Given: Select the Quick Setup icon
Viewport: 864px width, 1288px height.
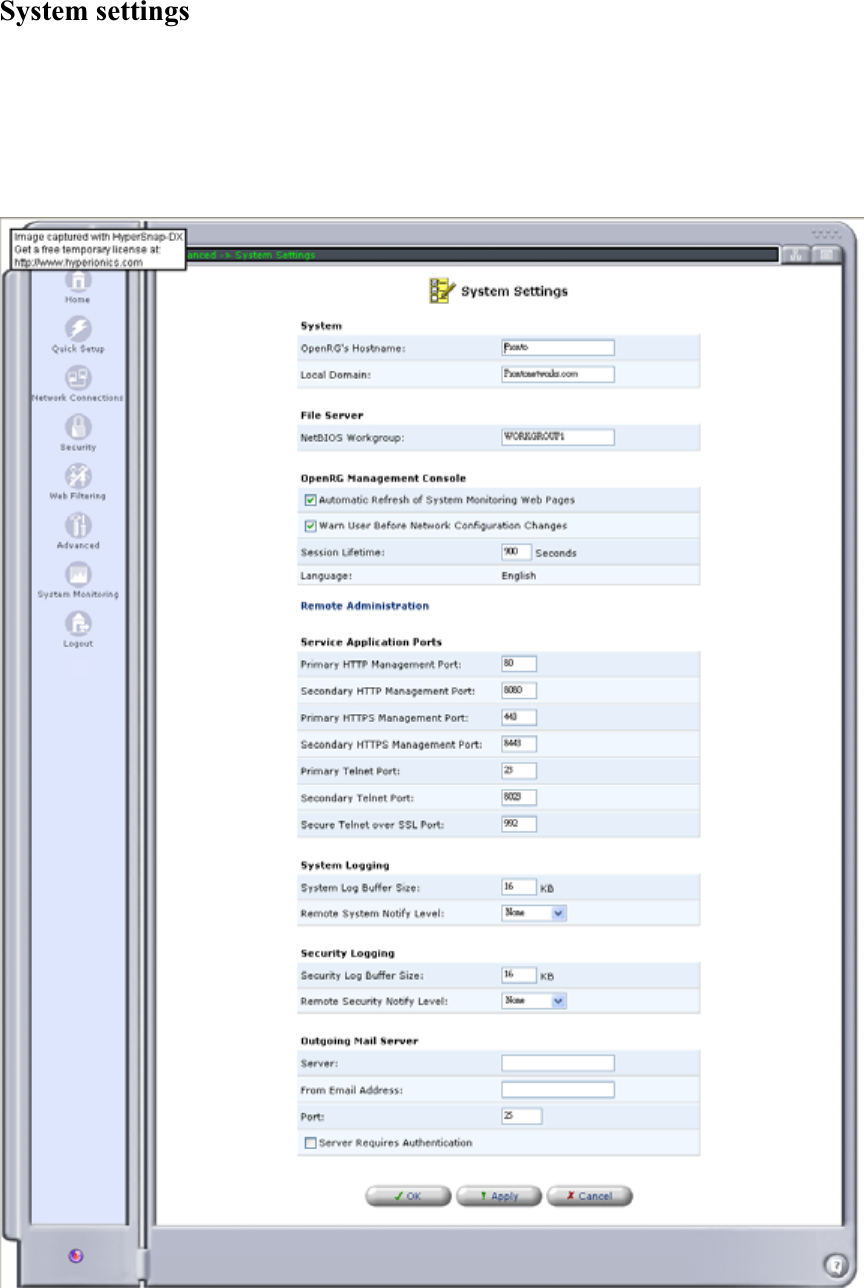Looking at the screenshot, I should (78, 330).
